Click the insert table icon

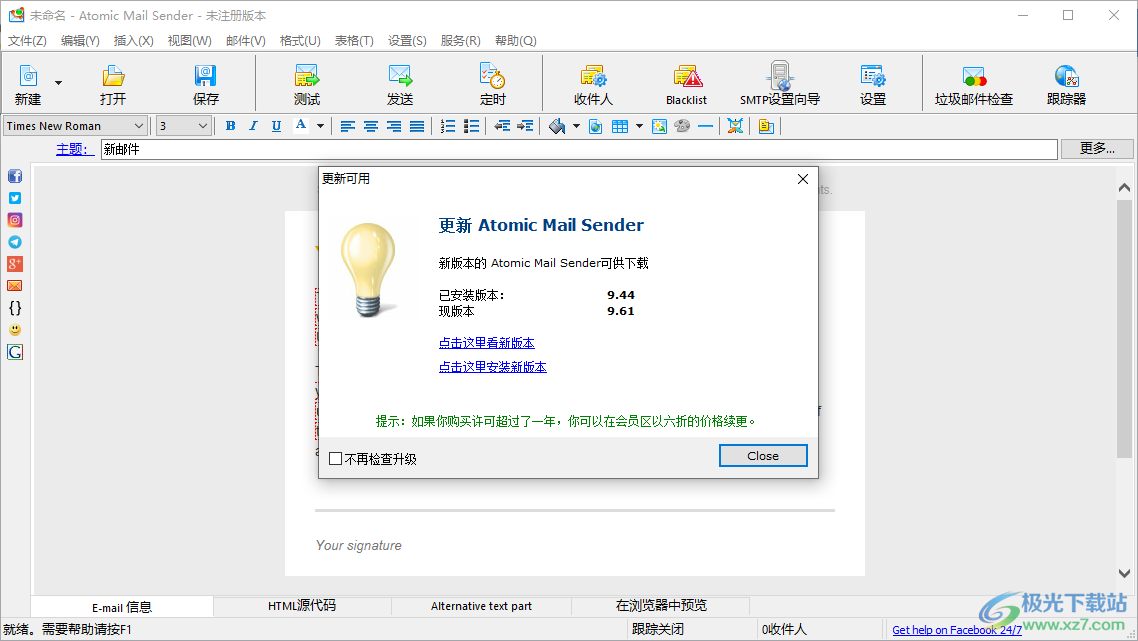click(620, 126)
